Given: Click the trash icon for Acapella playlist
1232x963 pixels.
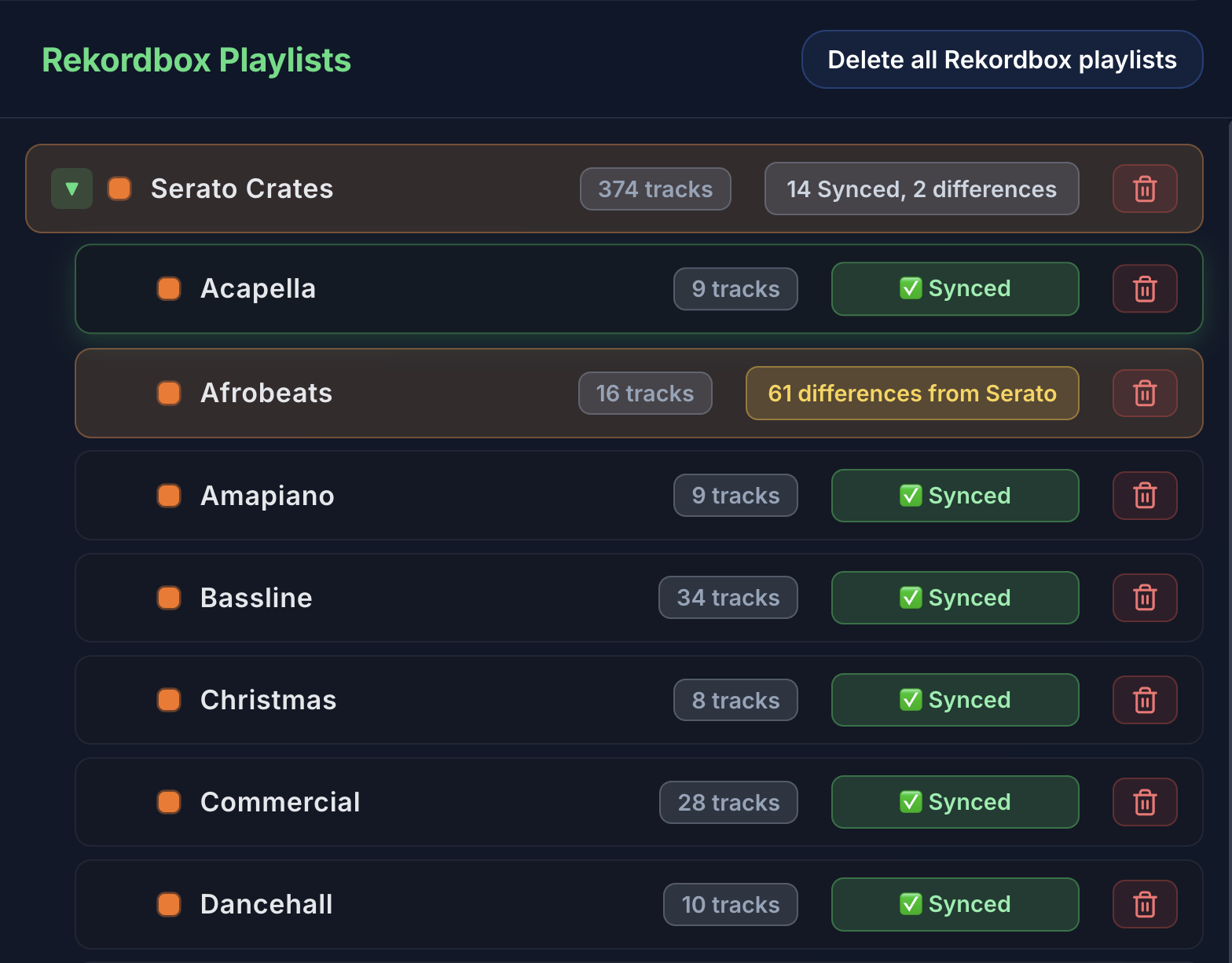Looking at the screenshot, I should coord(1145,289).
